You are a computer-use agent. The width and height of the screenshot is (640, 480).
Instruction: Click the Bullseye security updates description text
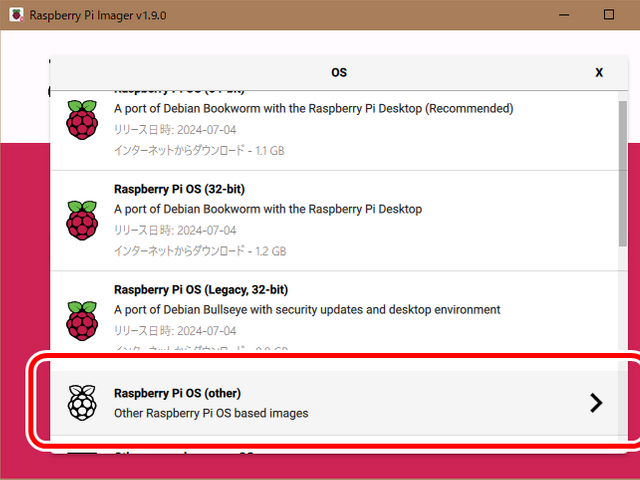click(x=307, y=309)
